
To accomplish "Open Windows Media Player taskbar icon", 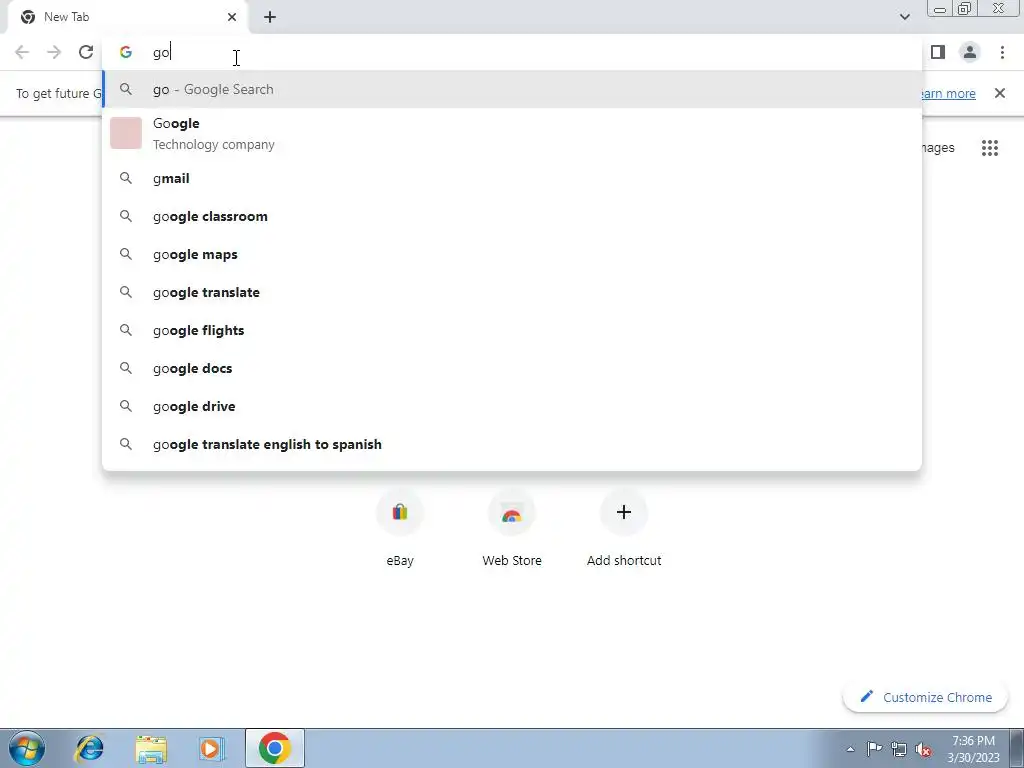I will tap(211, 748).
